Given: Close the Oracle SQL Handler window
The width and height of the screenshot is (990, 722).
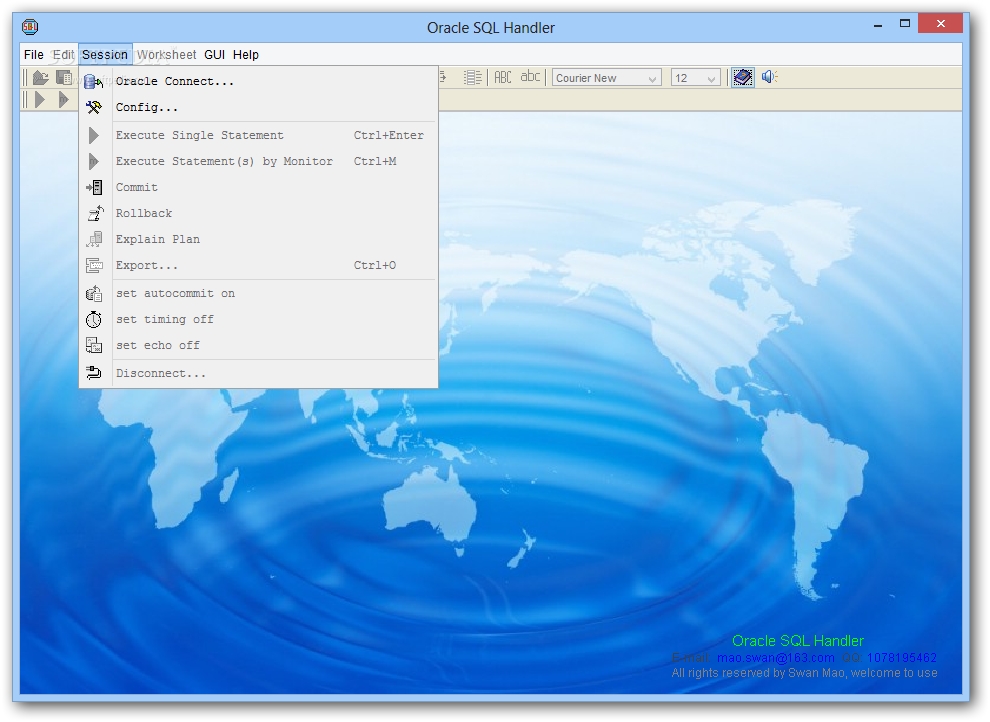Looking at the screenshot, I should click(x=940, y=24).
